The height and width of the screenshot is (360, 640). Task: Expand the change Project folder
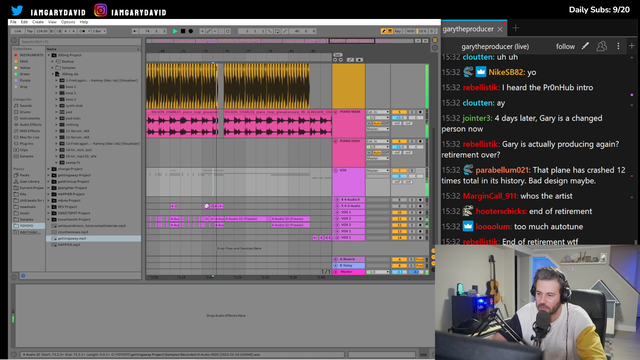click(49, 169)
